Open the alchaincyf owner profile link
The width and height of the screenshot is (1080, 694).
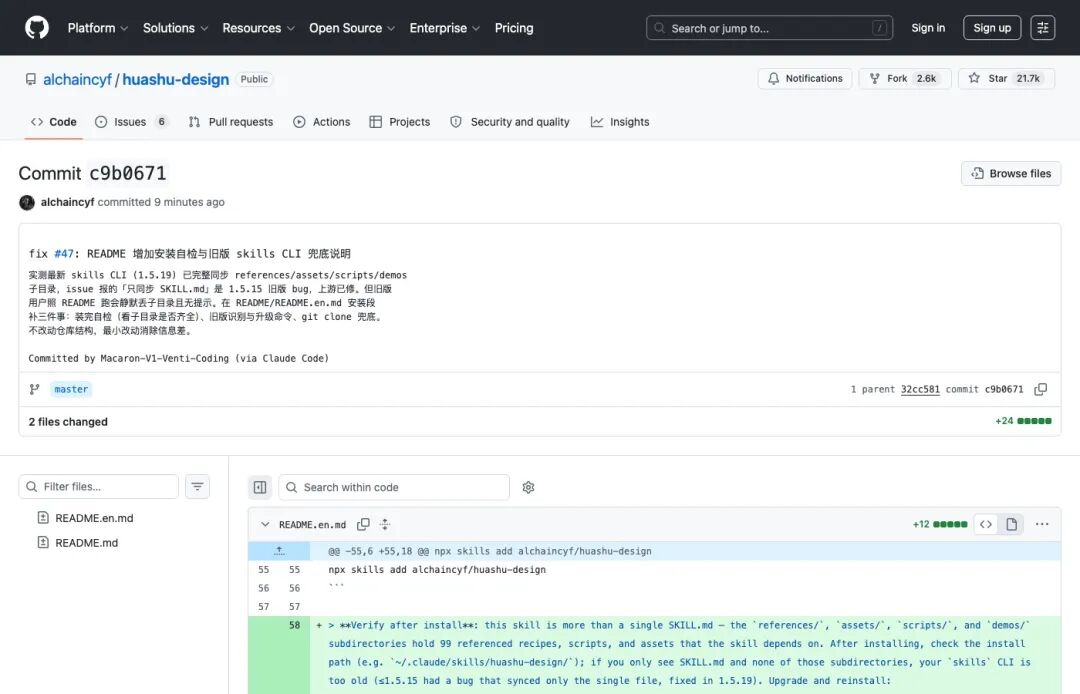click(77, 79)
